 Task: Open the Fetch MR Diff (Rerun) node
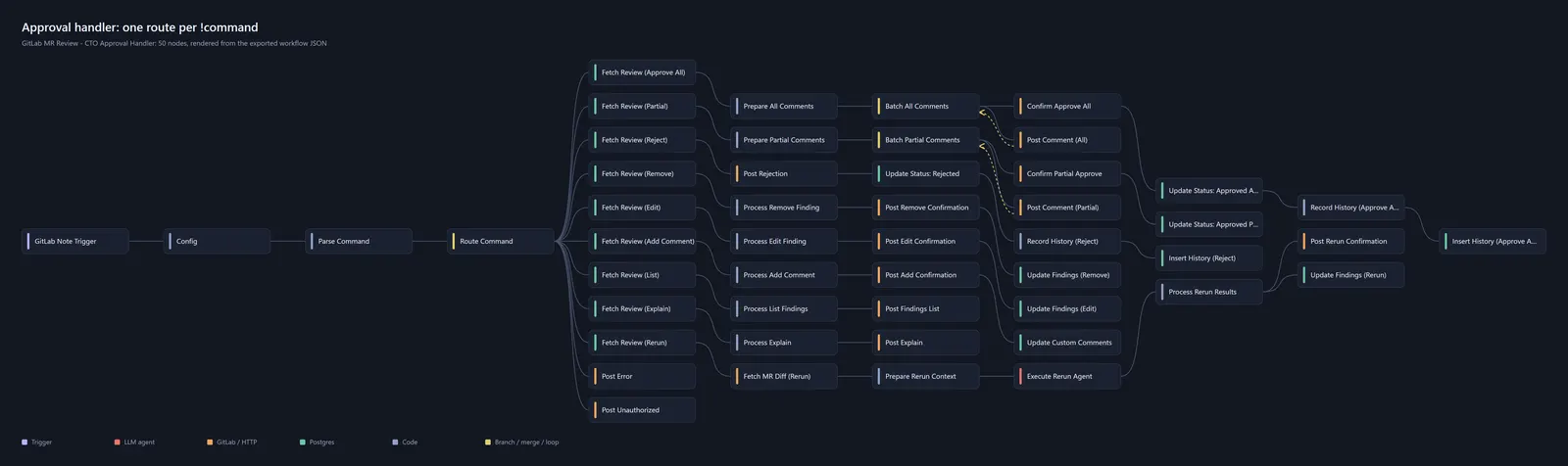(x=784, y=376)
